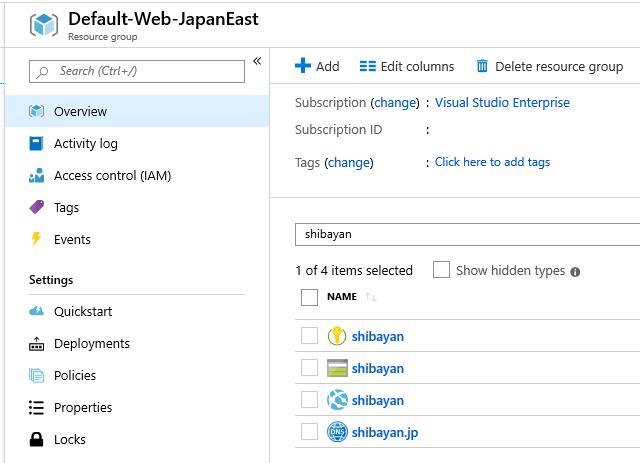This screenshot has height=463, width=640.
Task: Click the App Service globe icon for shibayan
Action: (337, 400)
